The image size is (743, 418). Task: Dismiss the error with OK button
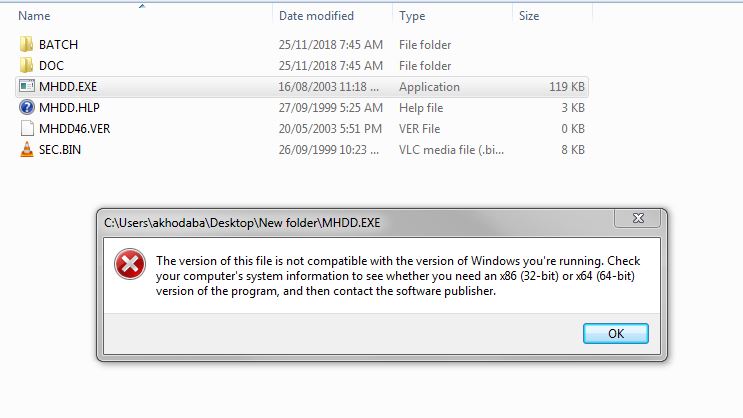[x=616, y=334]
